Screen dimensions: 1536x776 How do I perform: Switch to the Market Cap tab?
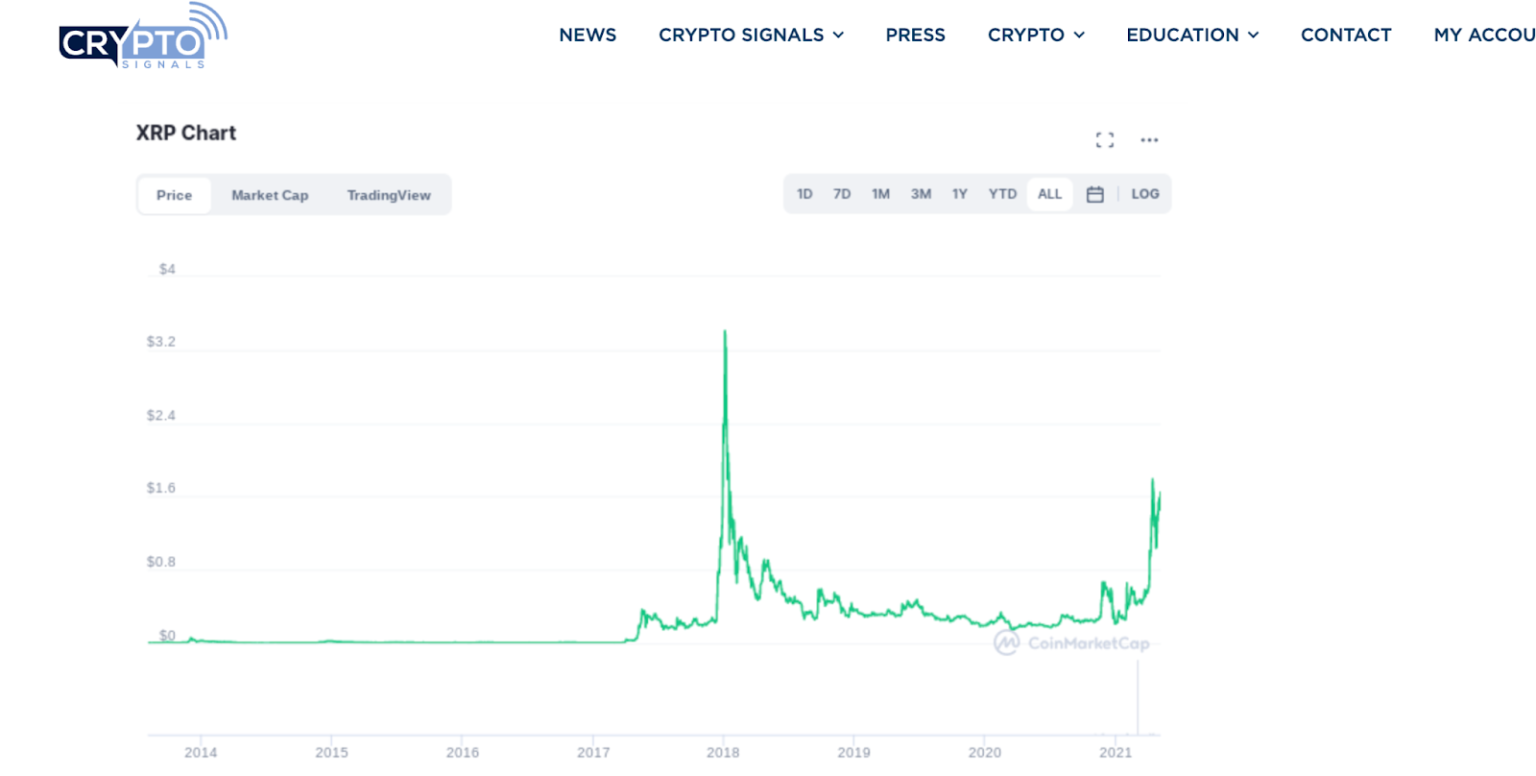[x=270, y=195]
